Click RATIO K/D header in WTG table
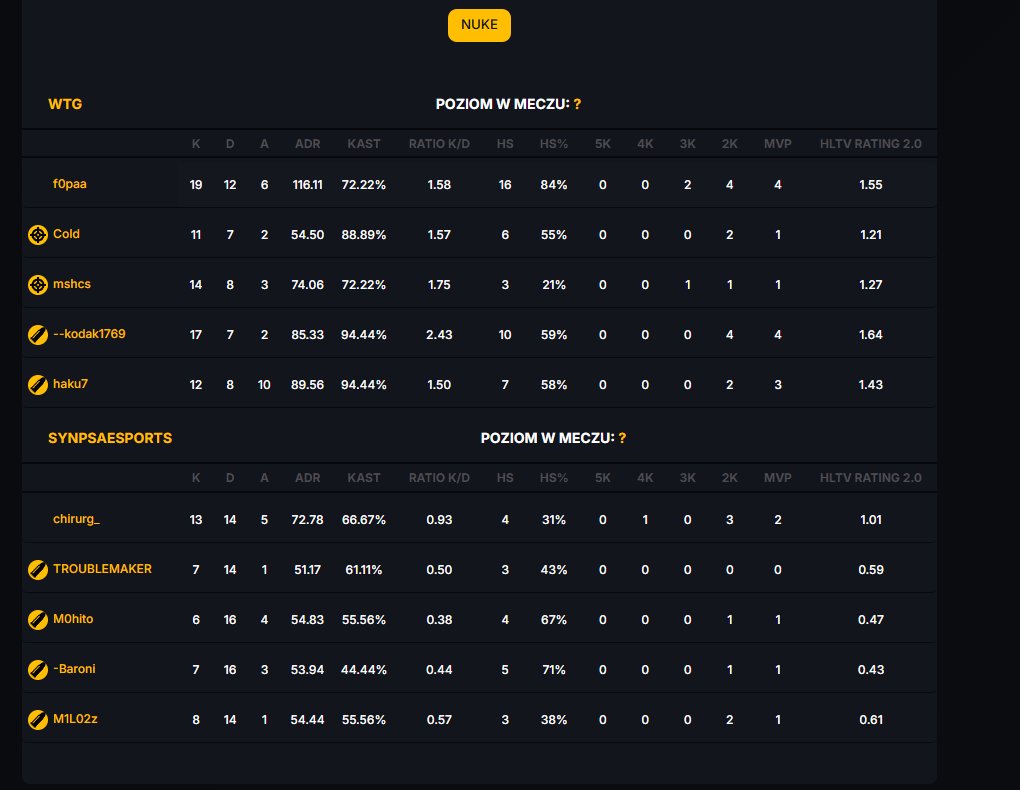Viewport: 1020px width, 790px height. coord(439,144)
